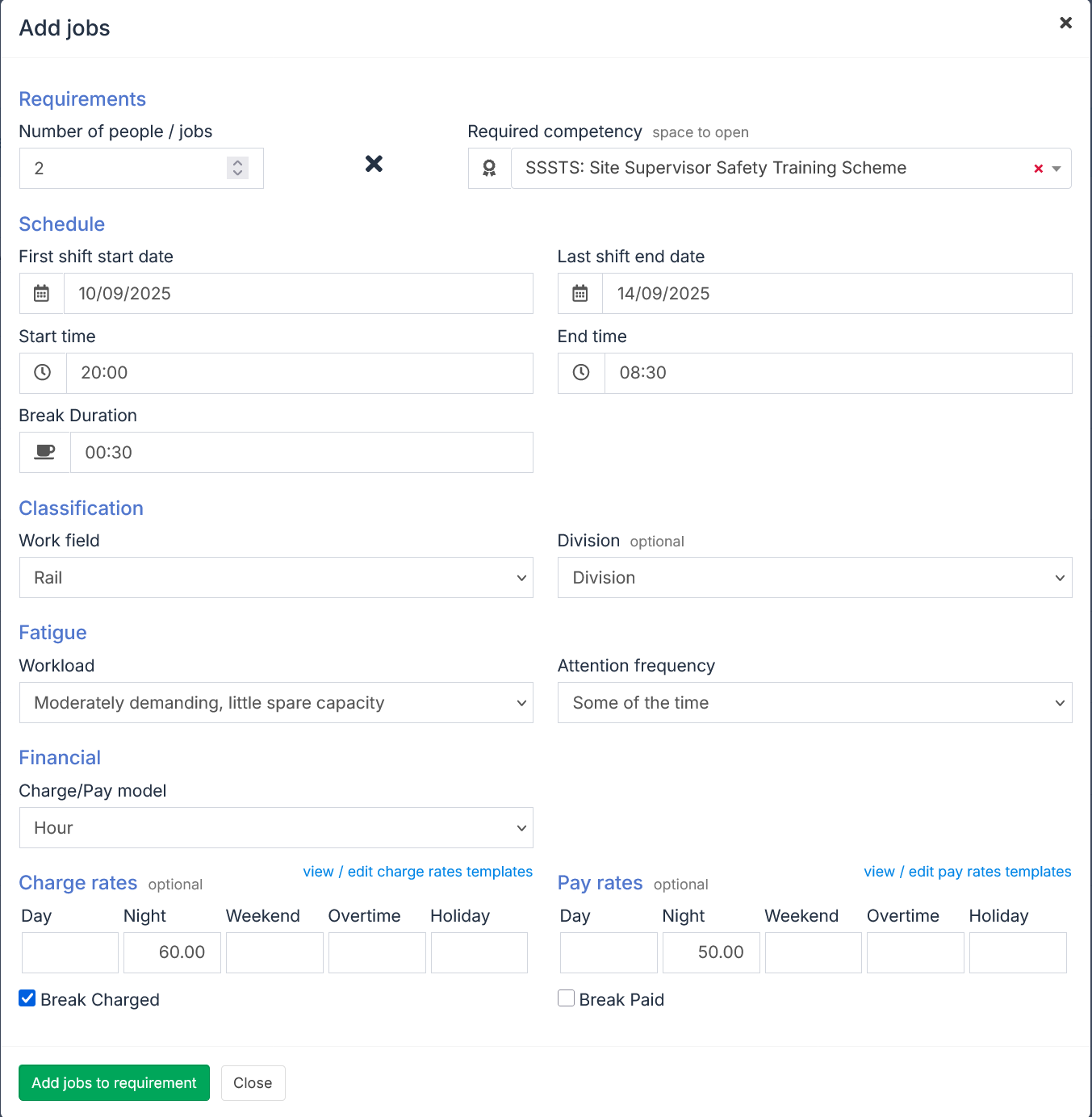Open view / edit pay rates templates link
The image size is (1092, 1117).
pos(967,872)
